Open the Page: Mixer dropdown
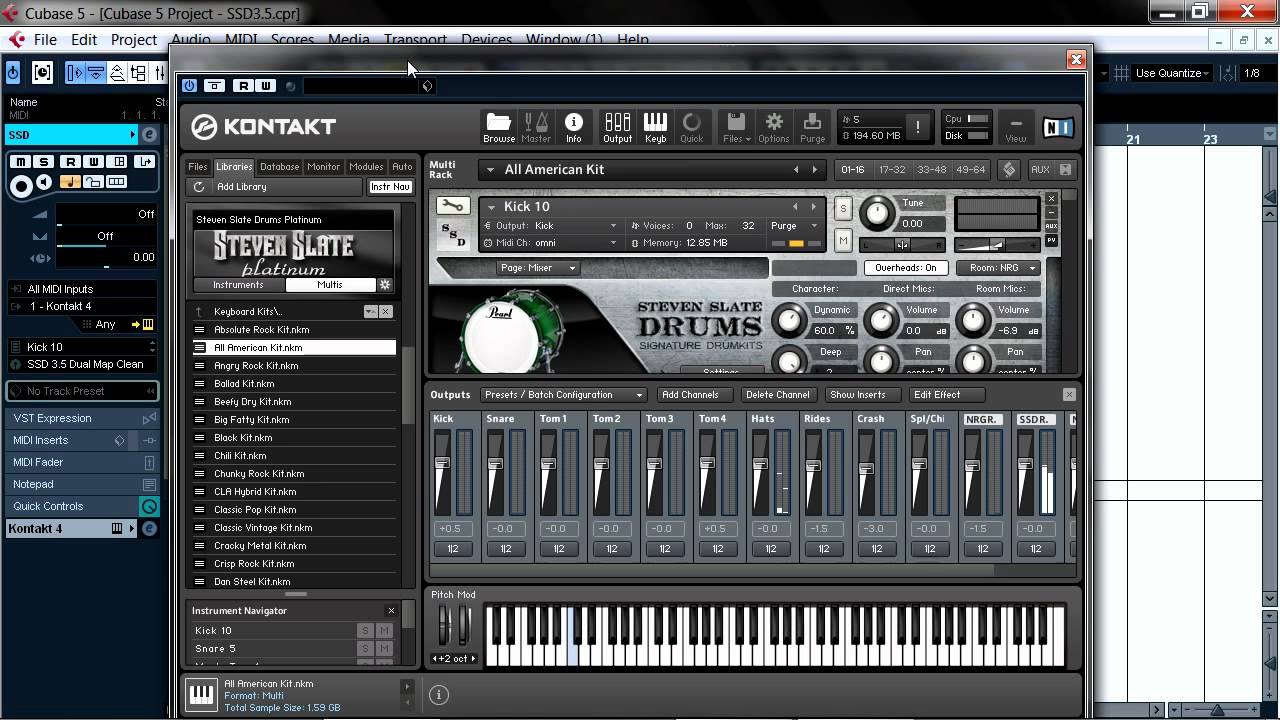This screenshot has width=1280, height=720. point(538,268)
